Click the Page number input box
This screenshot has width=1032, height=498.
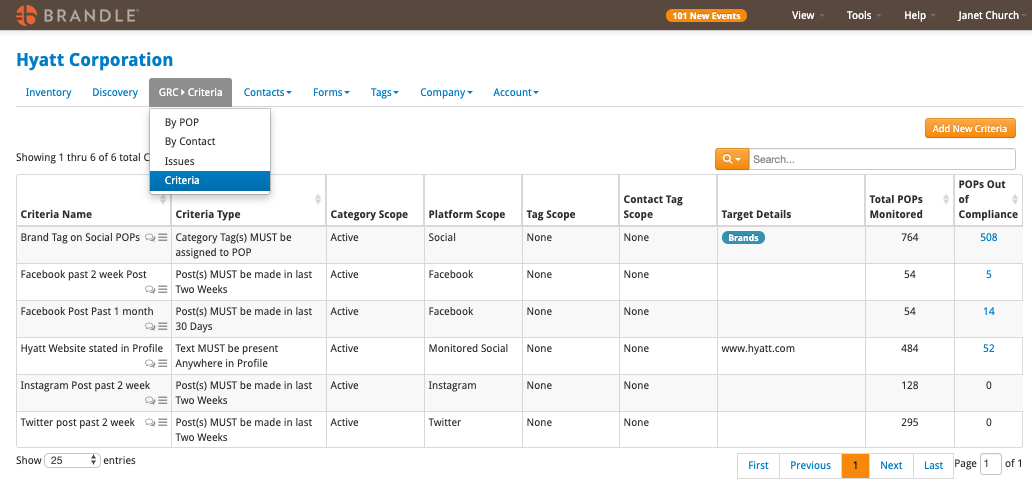(x=991, y=463)
